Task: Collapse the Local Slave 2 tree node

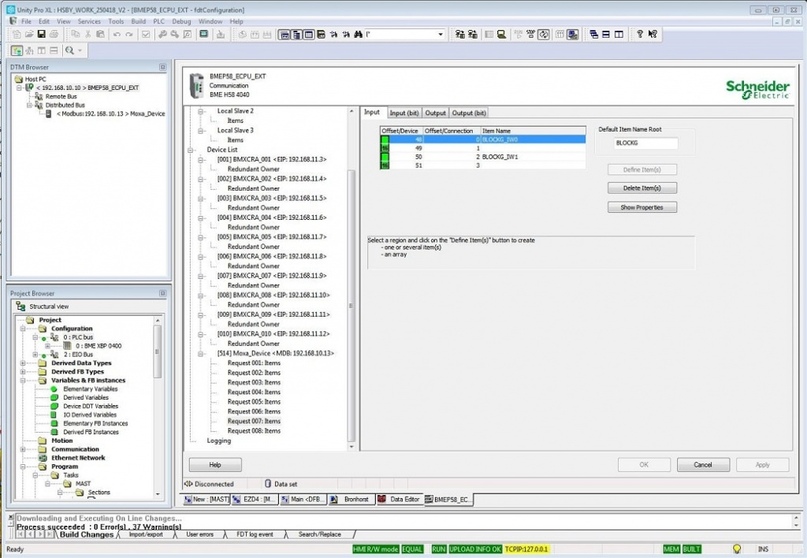Action: (201, 111)
